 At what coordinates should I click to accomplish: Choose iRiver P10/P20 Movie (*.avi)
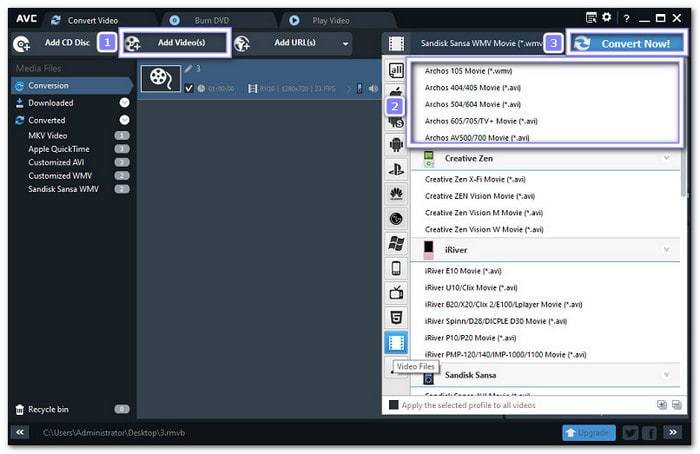470,338
